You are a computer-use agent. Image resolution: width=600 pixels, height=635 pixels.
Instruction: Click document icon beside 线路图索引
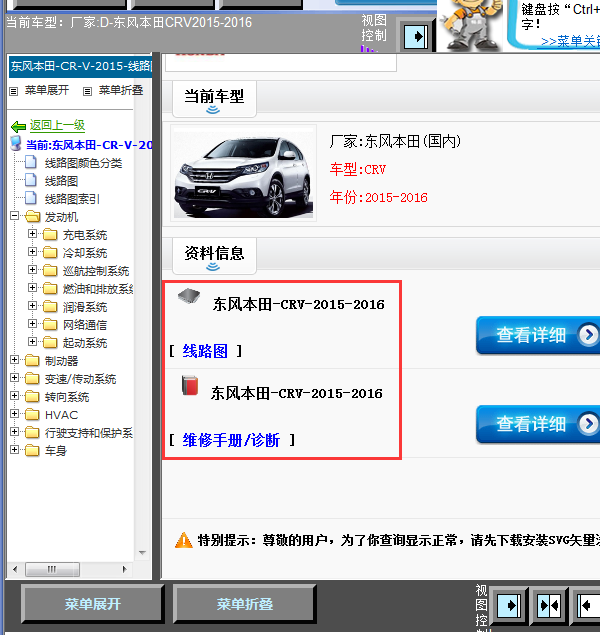coord(31,198)
